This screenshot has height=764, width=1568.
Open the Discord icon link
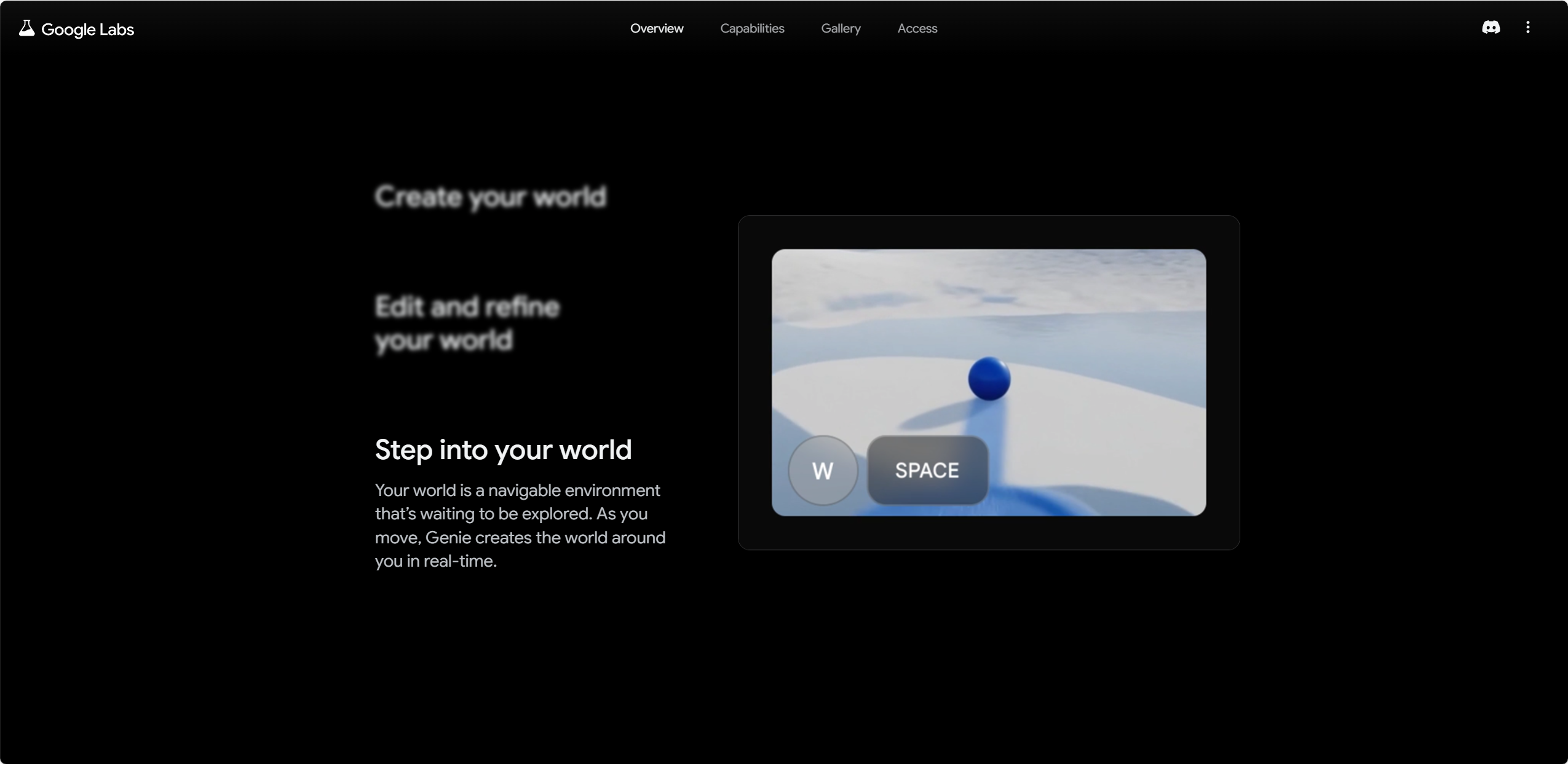[x=1491, y=28]
